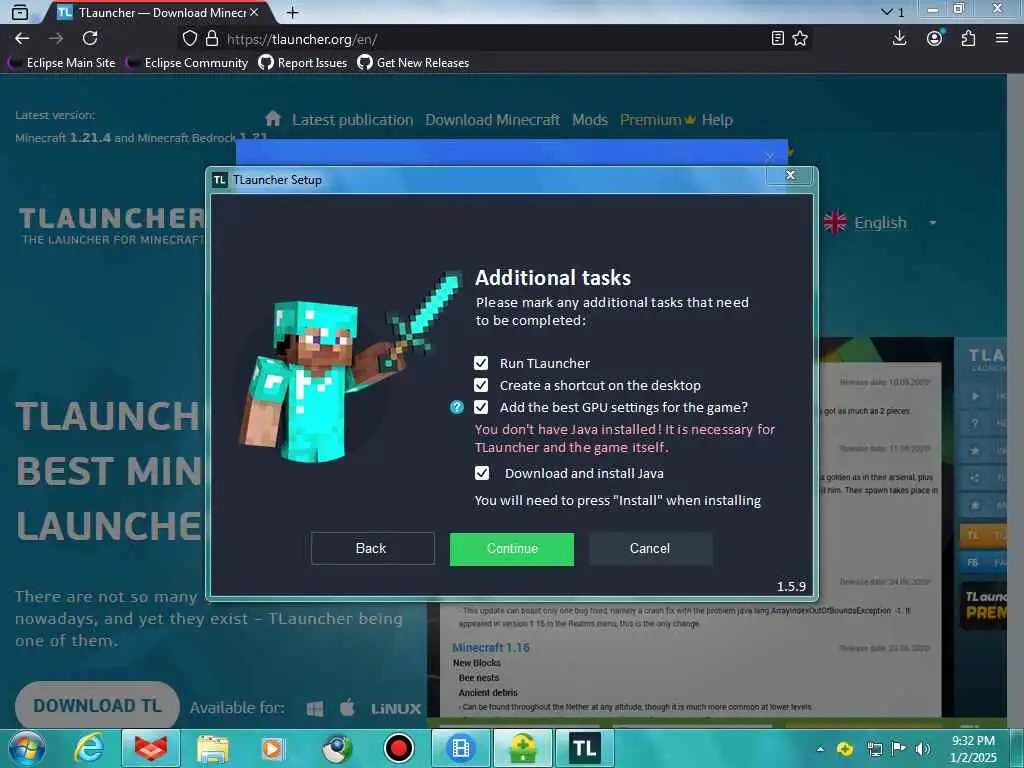The image size is (1024, 768).
Task: Toggle the Run TLauncher checkbox
Action: [x=481, y=363]
